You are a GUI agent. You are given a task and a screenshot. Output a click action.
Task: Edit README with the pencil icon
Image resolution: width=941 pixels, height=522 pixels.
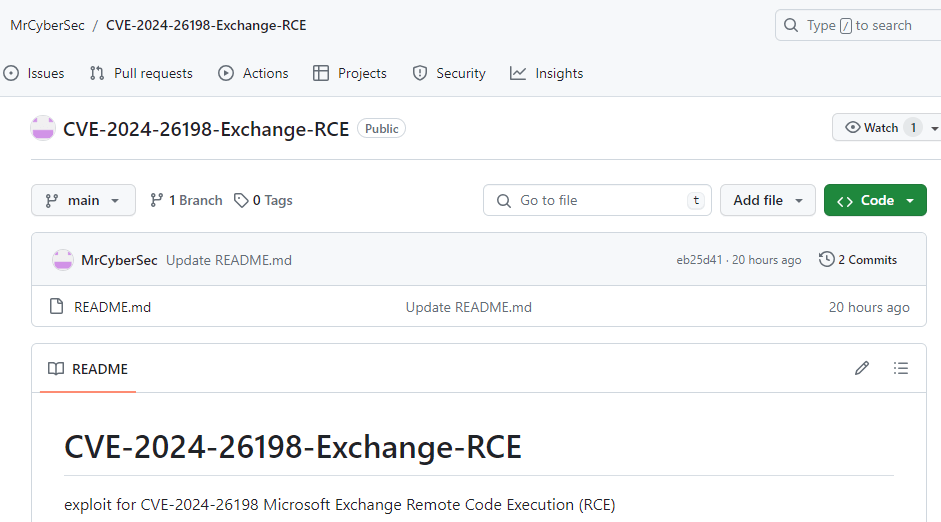click(862, 368)
